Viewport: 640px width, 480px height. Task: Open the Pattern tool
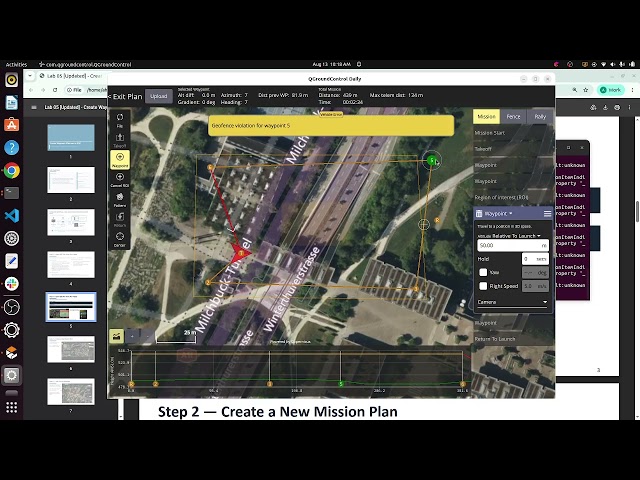click(x=120, y=200)
